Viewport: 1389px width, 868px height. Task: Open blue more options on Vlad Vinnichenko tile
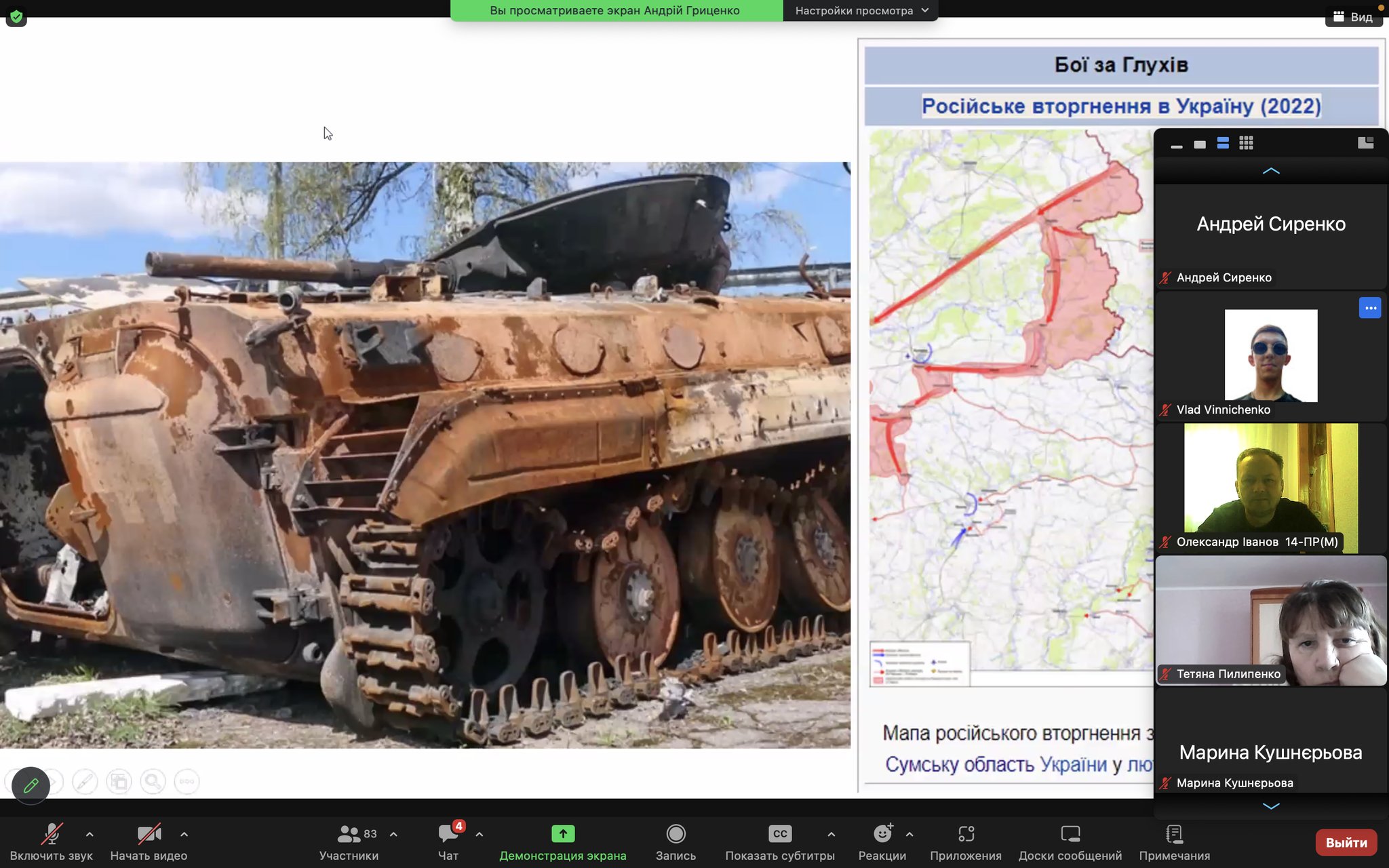(1370, 308)
